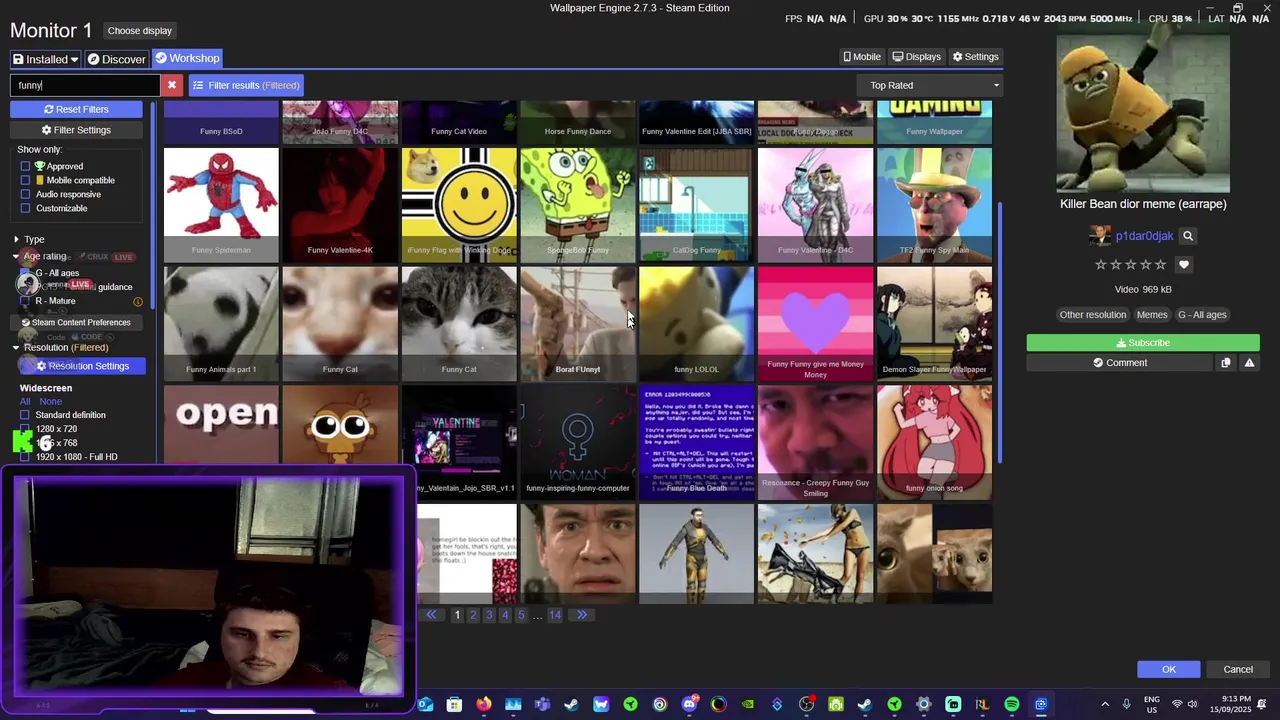This screenshot has height=720, width=1280.
Task: Open the Displays menu
Action: (x=917, y=57)
